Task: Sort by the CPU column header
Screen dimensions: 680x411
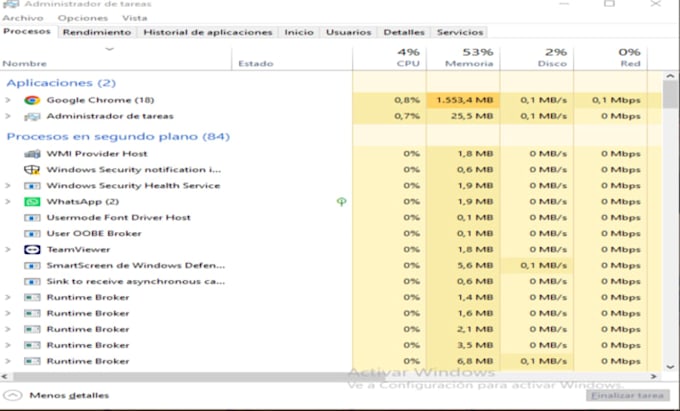Action: pyautogui.click(x=389, y=59)
